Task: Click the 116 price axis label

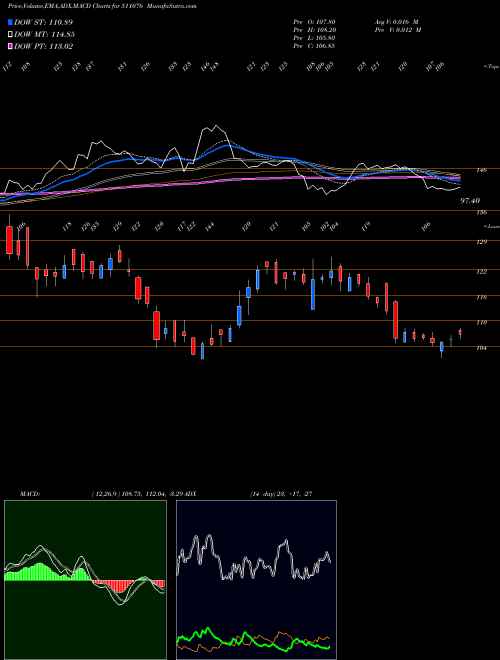Action: [x=482, y=297]
